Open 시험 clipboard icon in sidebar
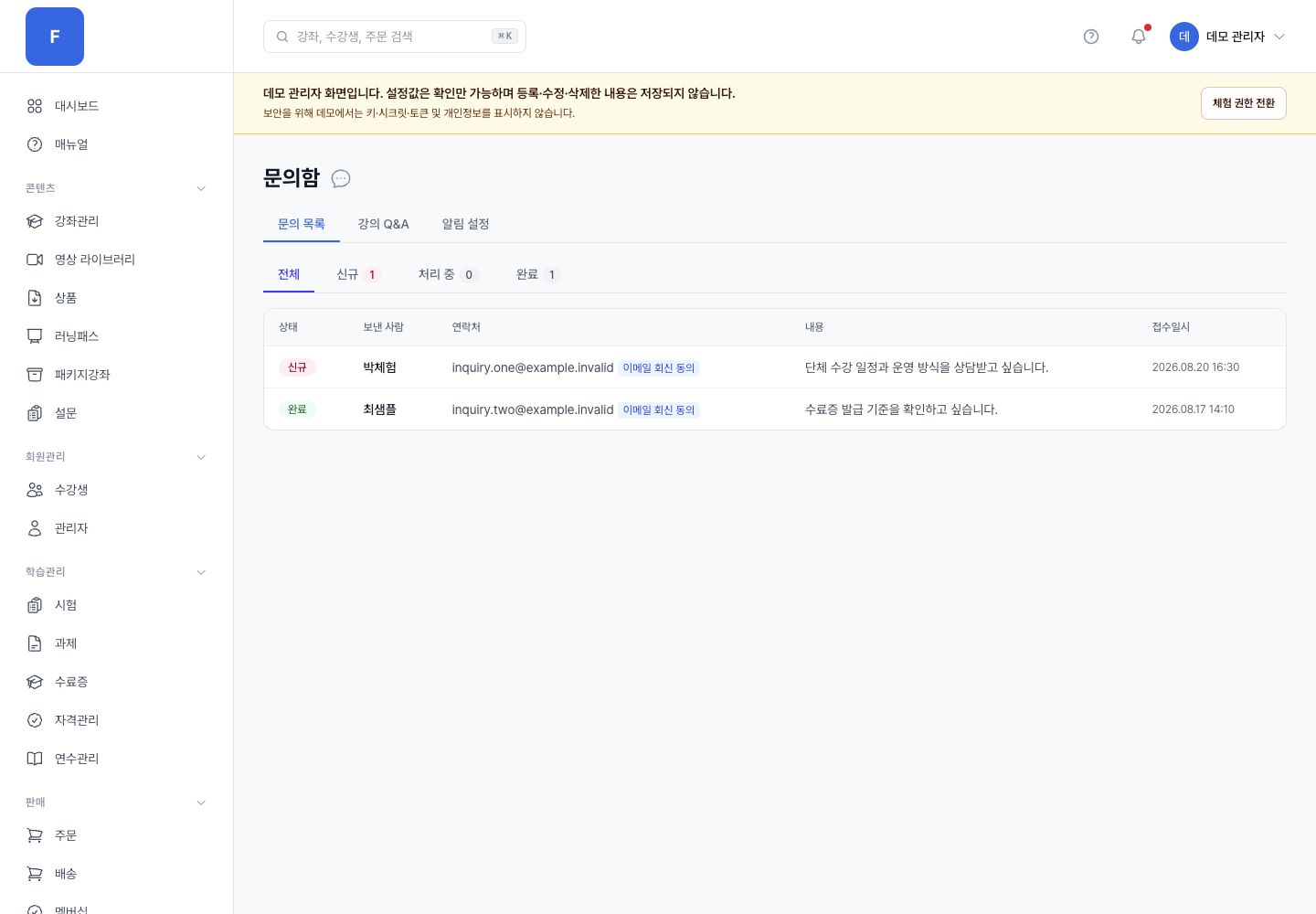The width and height of the screenshot is (1316, 914). 35,605
